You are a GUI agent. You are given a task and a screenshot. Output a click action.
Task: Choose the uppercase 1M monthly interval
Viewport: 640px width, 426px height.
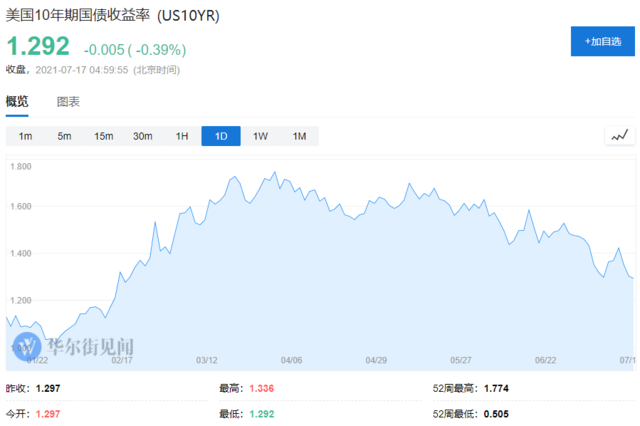(299, 136)
